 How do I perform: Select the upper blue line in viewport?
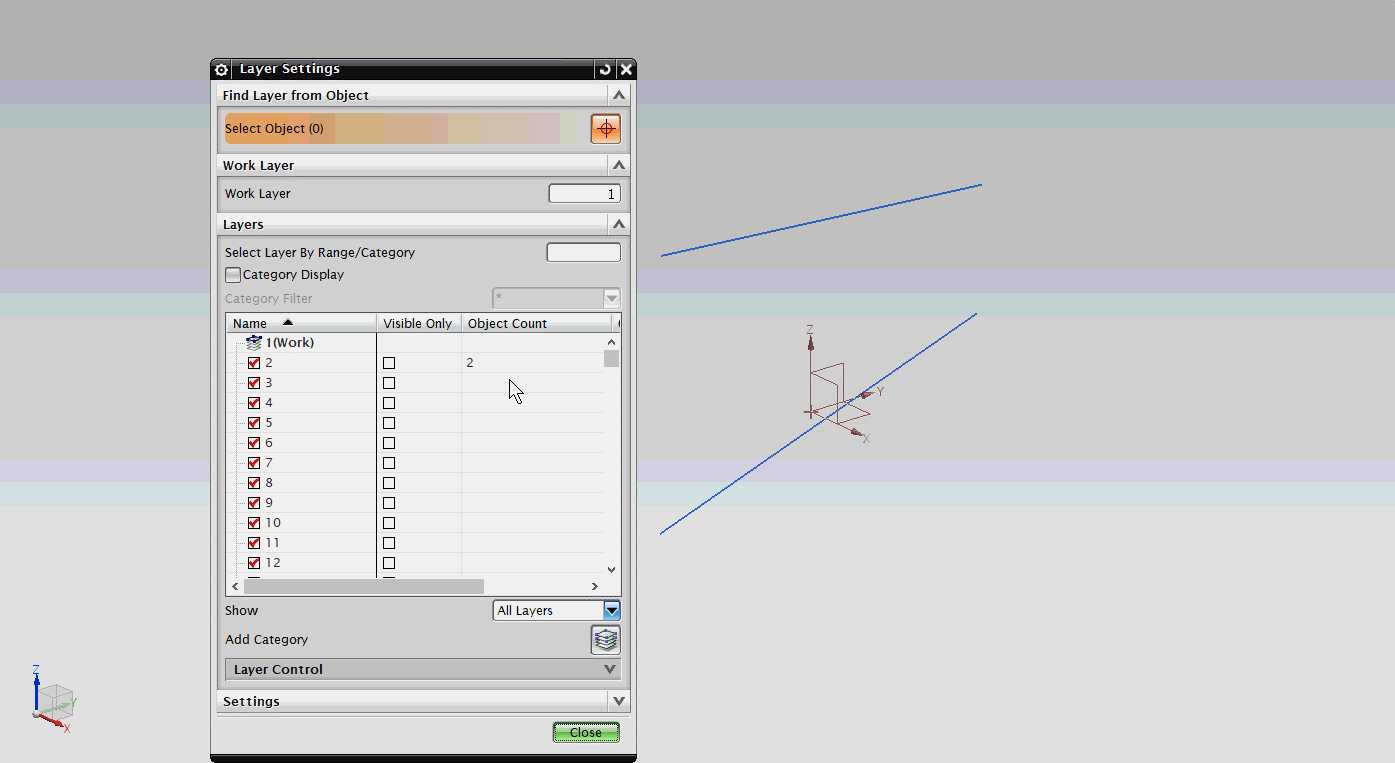(821, 220)
